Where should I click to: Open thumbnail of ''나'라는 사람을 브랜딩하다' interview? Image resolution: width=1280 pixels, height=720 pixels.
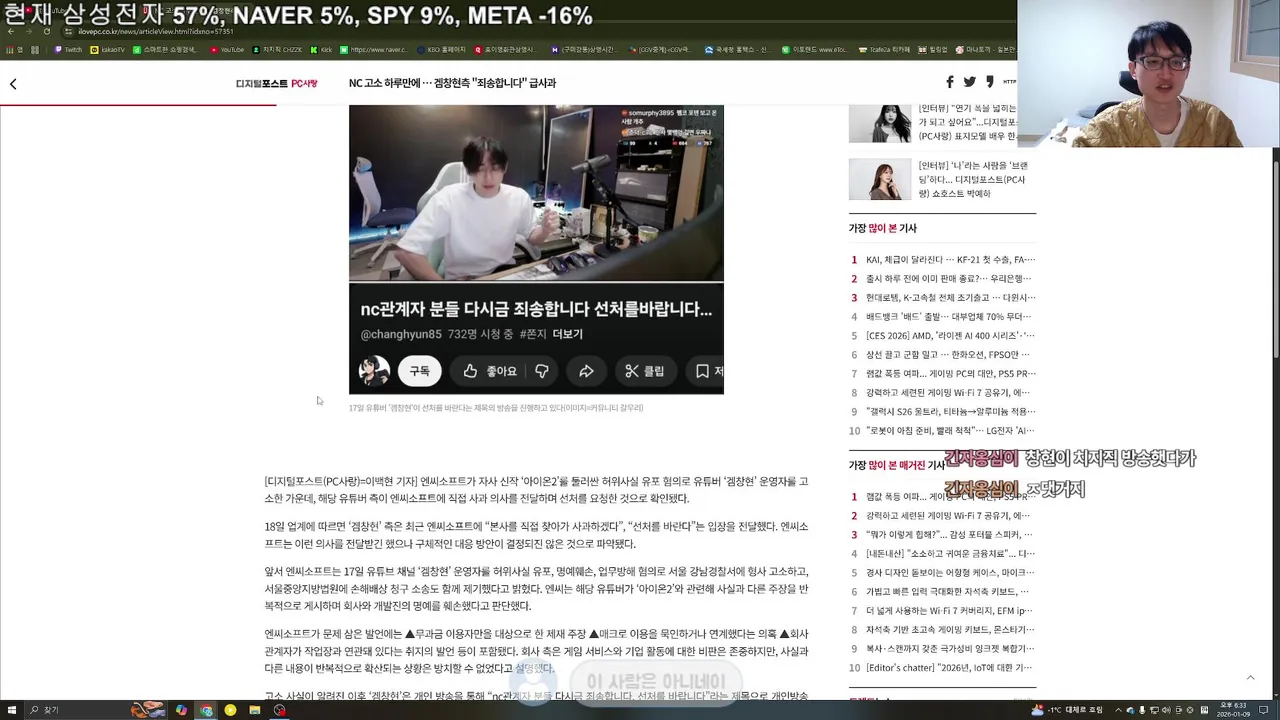880,180
